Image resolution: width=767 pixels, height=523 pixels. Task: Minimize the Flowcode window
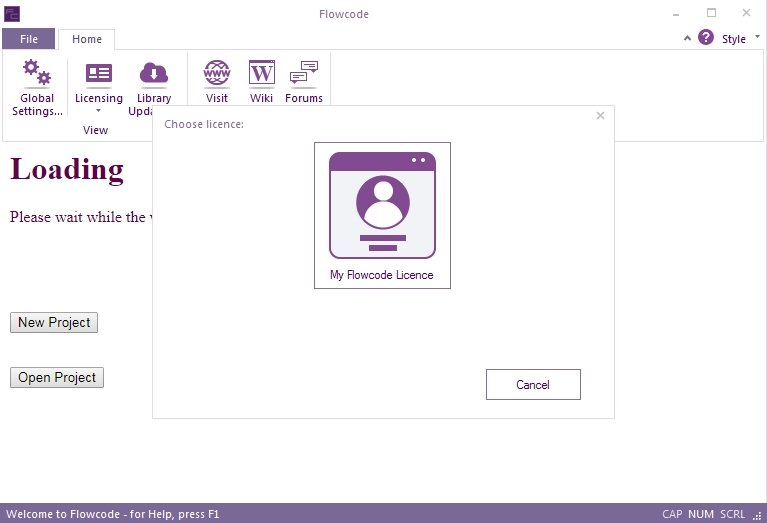click(676, 13)
